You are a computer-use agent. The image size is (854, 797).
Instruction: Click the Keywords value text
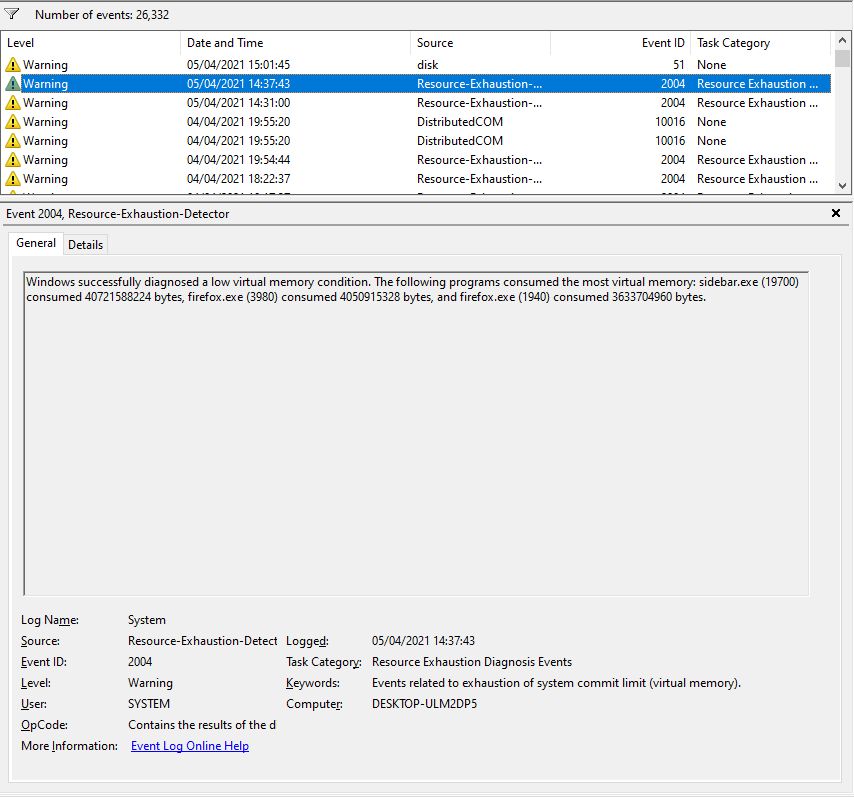(x=556, y=683)
